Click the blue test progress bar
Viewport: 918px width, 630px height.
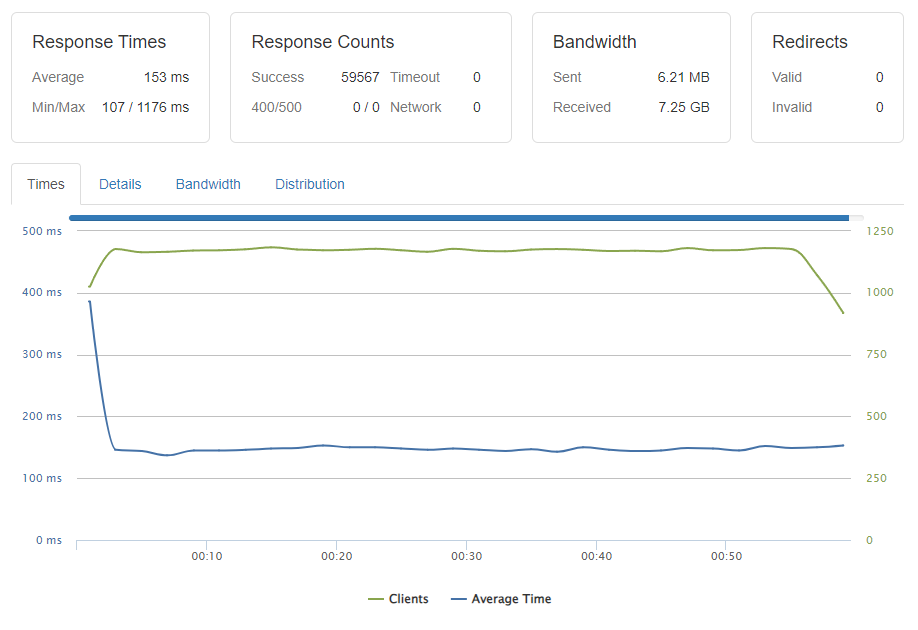click(459, 218)
